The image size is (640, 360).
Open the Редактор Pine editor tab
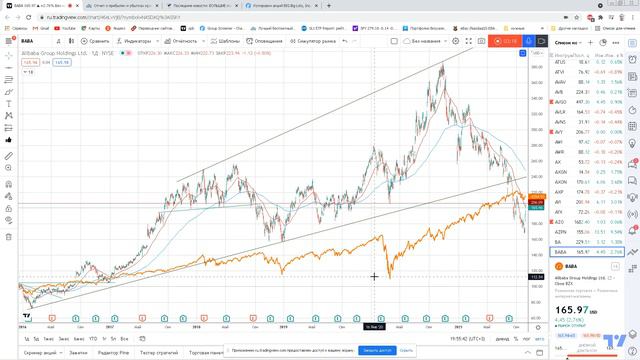pyautogui.click(x=113, y=353)
